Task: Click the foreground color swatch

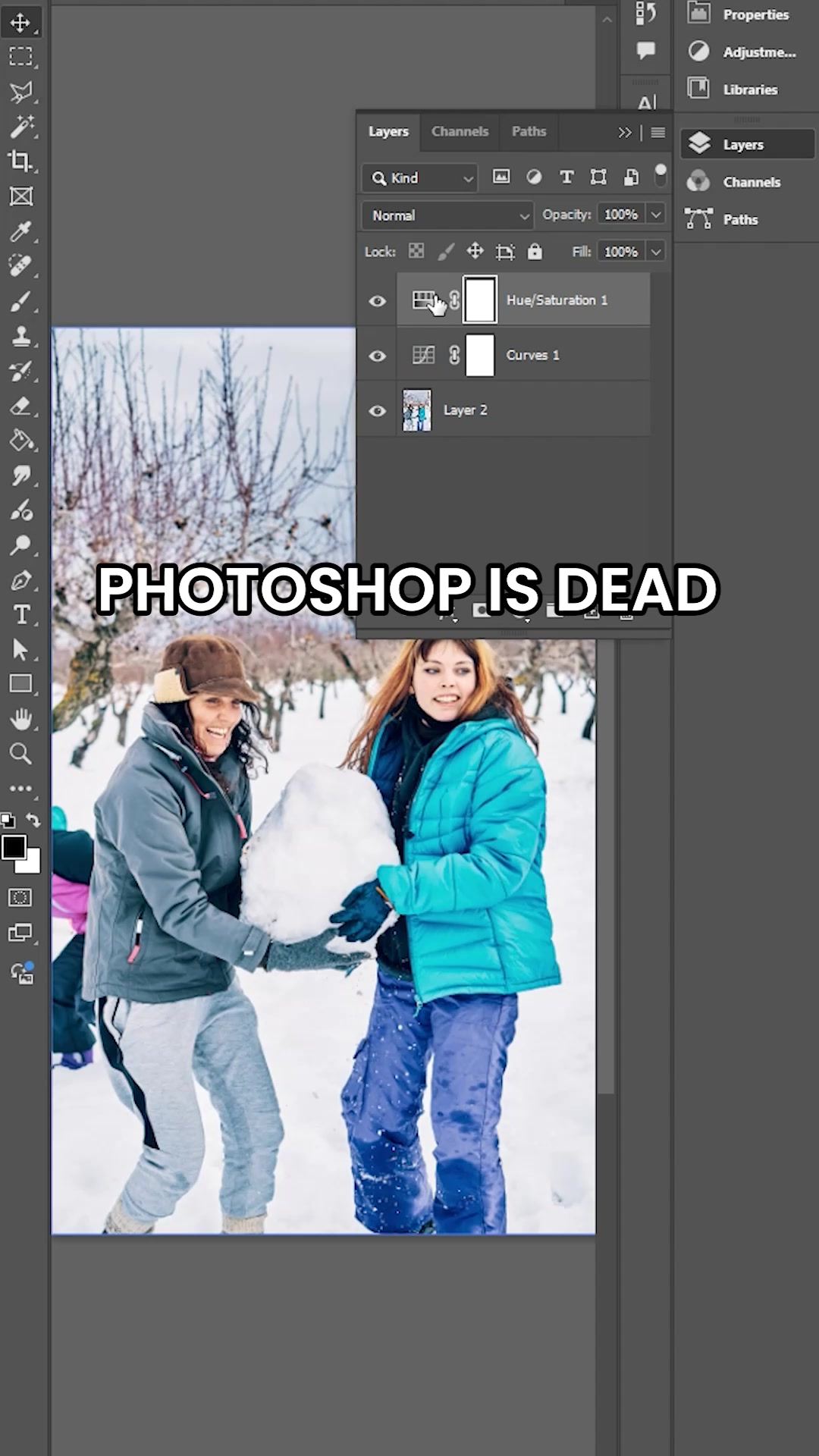Action: point(13,846)
